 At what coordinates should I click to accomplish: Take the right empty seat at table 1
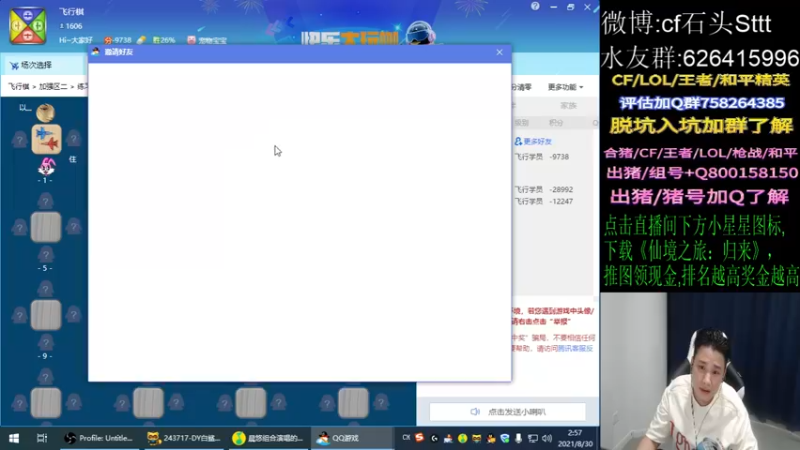(73, 139)
